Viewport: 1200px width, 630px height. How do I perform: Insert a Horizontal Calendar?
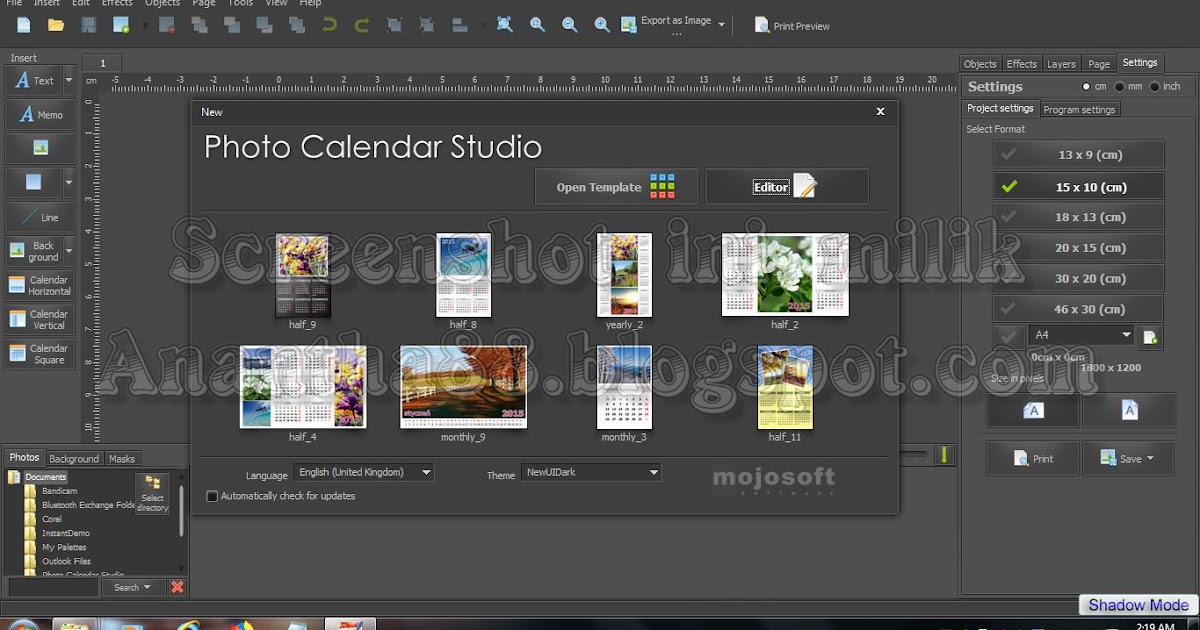(39, 285)
